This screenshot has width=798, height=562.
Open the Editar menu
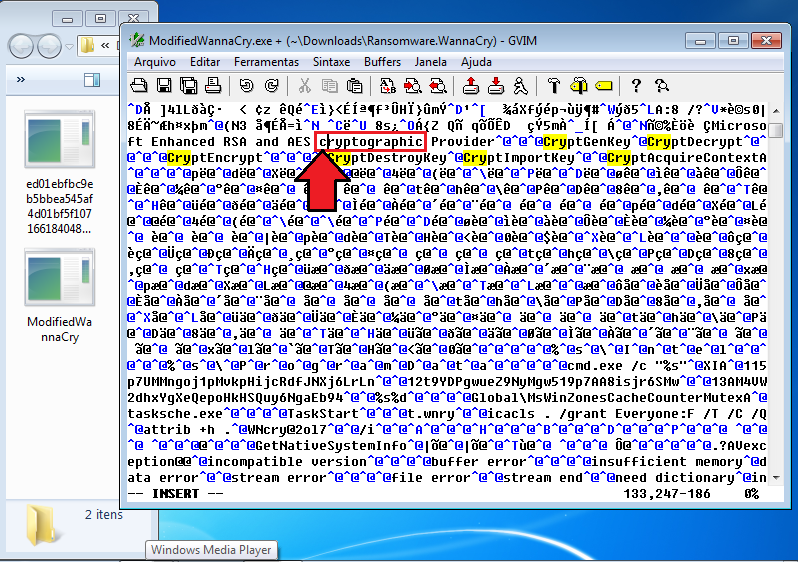[x=205, y=62]
